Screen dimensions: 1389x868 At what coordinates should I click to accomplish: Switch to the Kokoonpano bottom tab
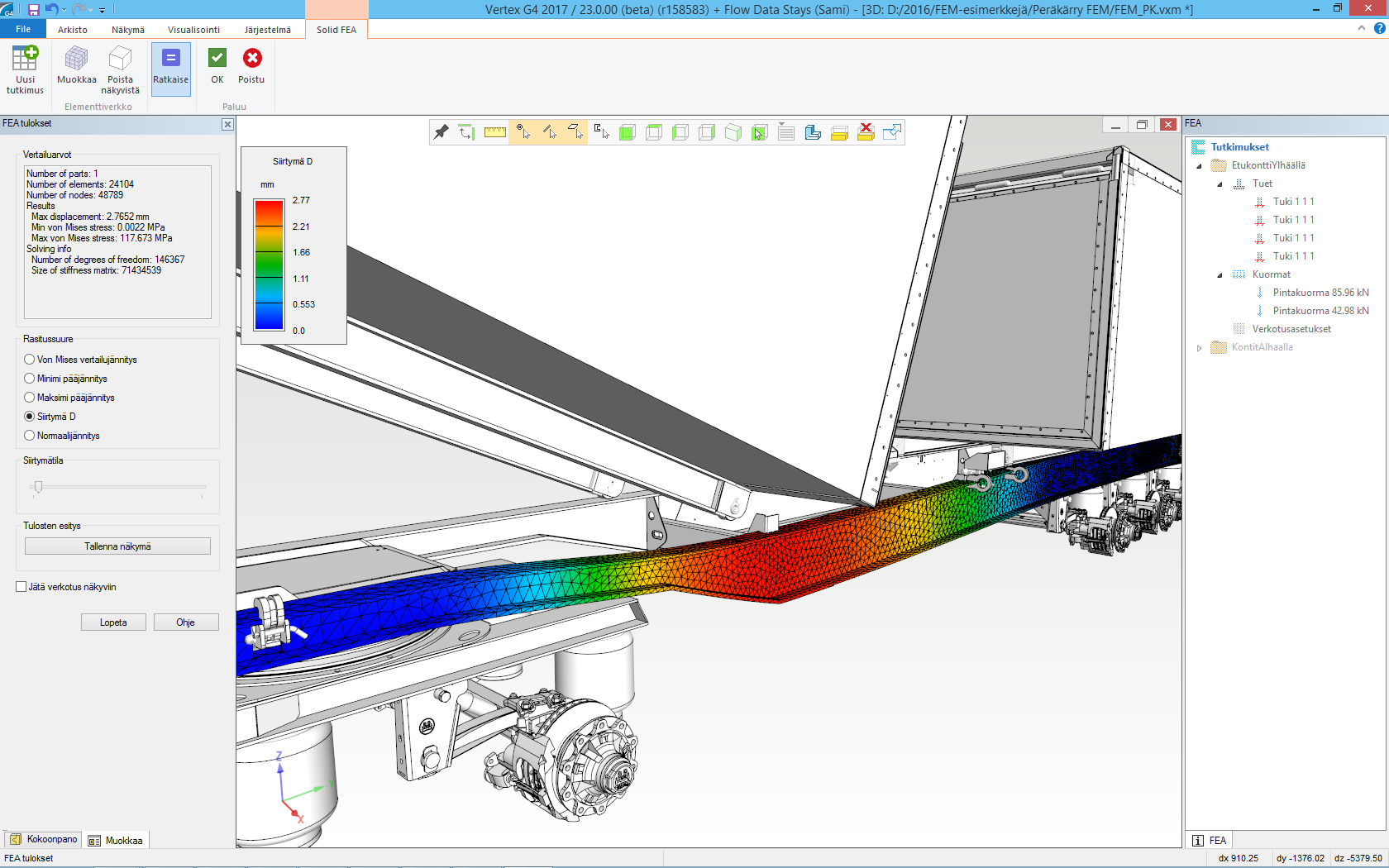pos(44,840)
